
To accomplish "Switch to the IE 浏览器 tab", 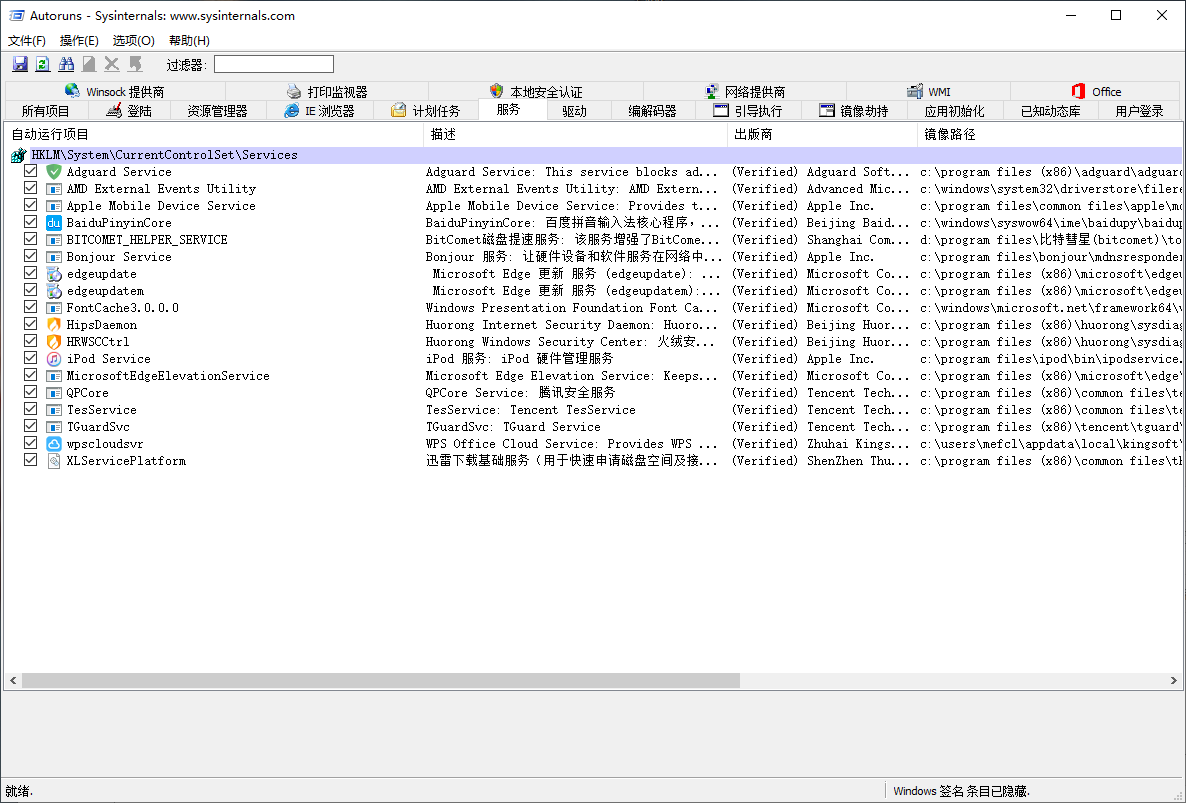I will [x=319, y=111].
